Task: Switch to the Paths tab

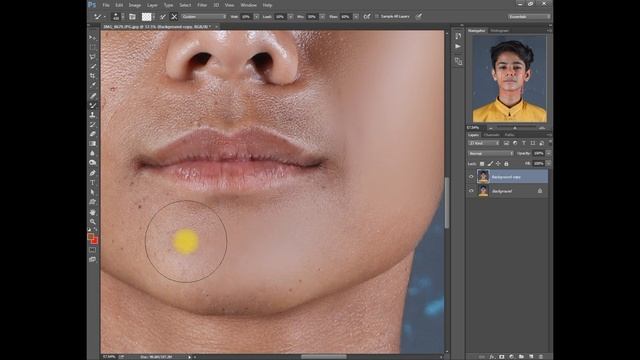Action: coord(509,135)
